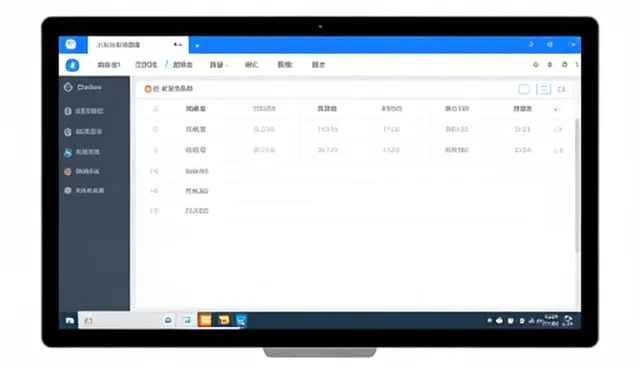This screenshot has height=368, width=640.
Task: Sort the table by the fifth column header
Action: [457, 109]
